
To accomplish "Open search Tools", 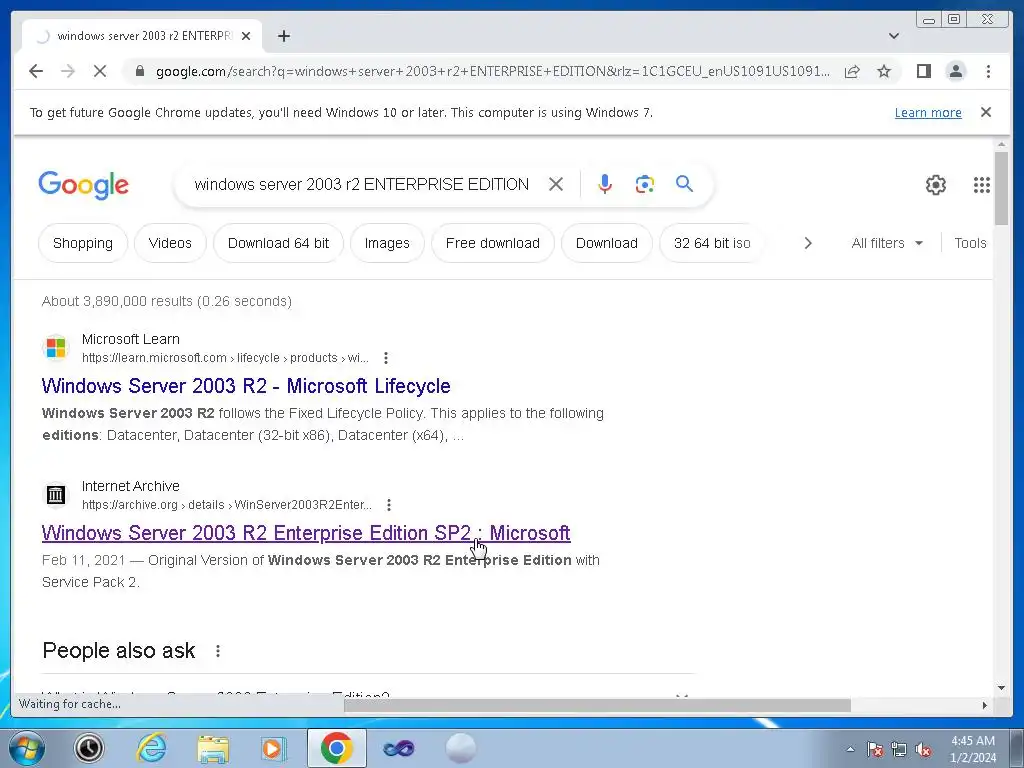I will tap(970, 243).
